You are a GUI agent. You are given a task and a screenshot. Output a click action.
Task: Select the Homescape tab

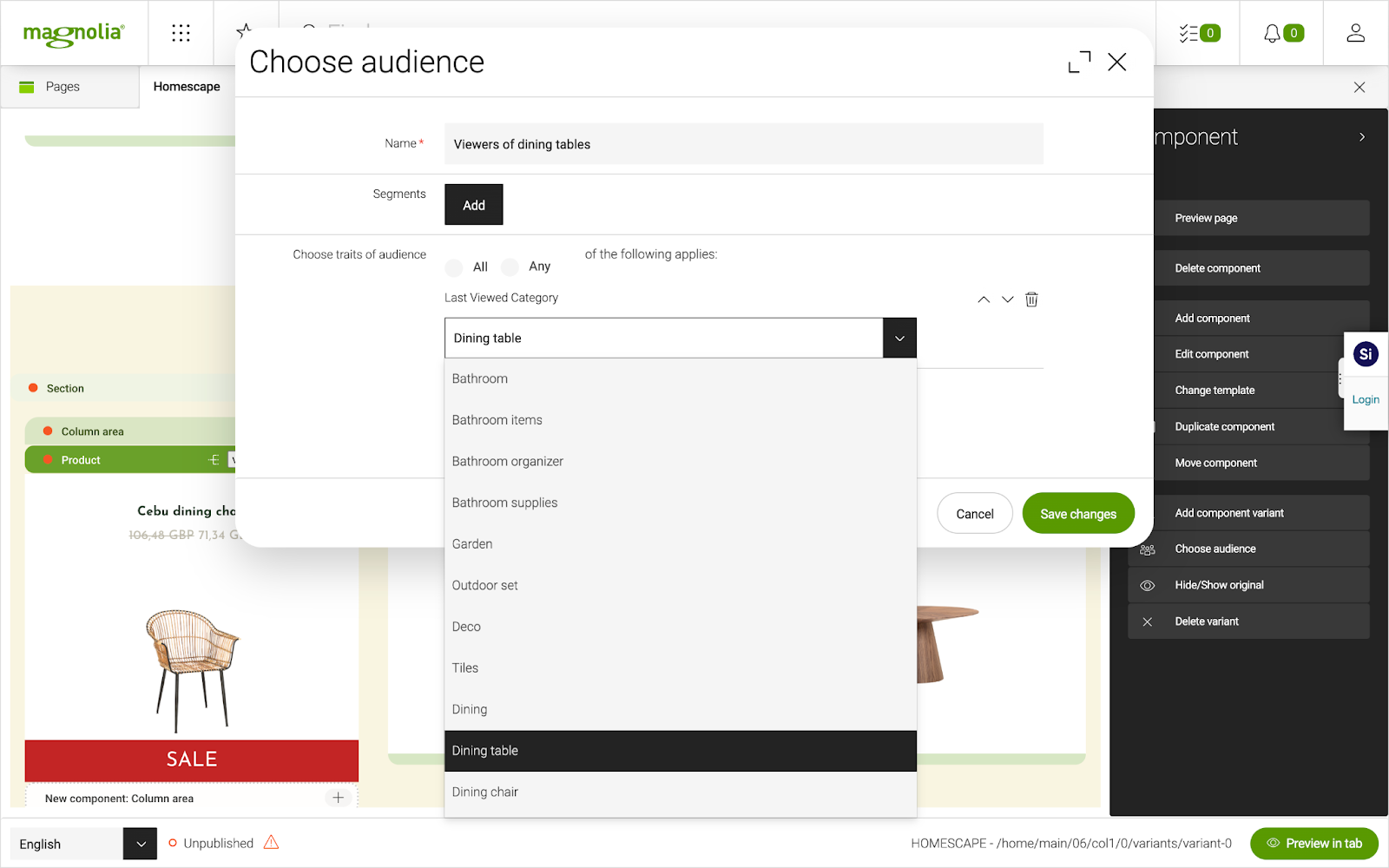pos(187,86)
